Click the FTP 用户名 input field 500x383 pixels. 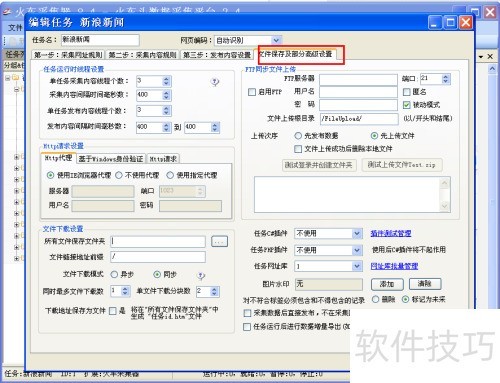click(x=358, y=92)
